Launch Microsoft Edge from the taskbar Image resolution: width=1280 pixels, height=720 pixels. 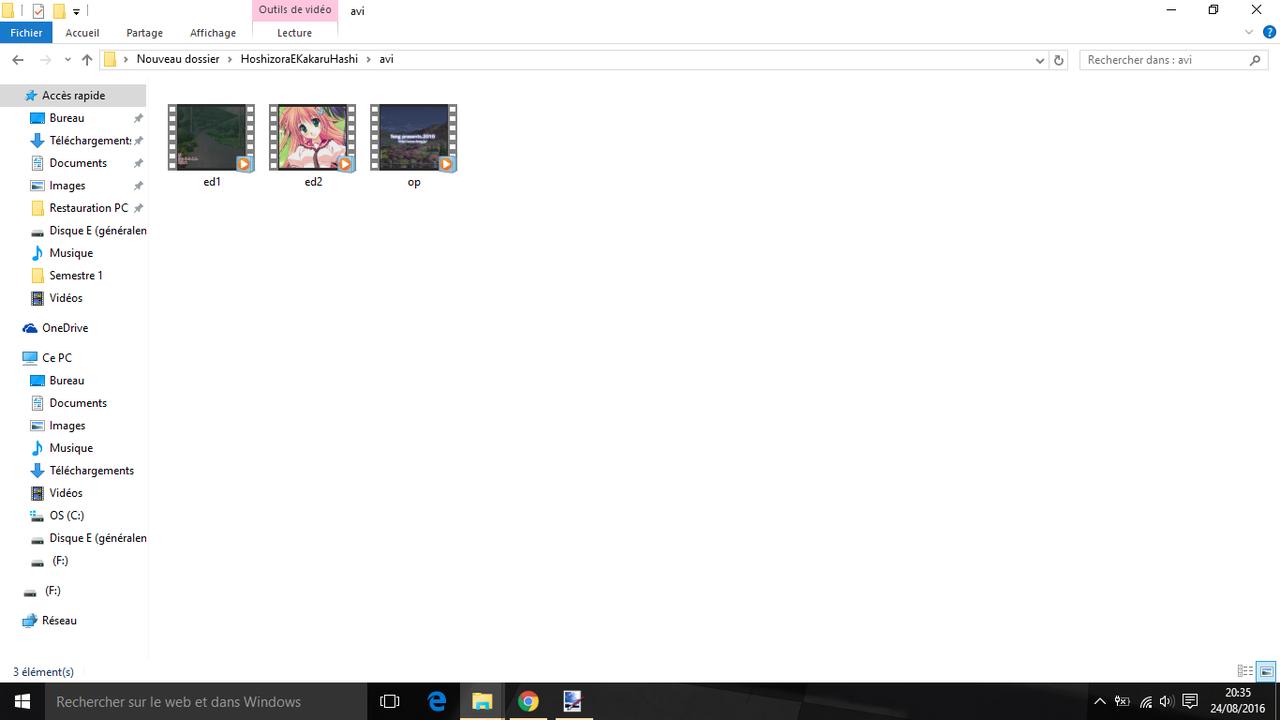(x=437, y=701)
